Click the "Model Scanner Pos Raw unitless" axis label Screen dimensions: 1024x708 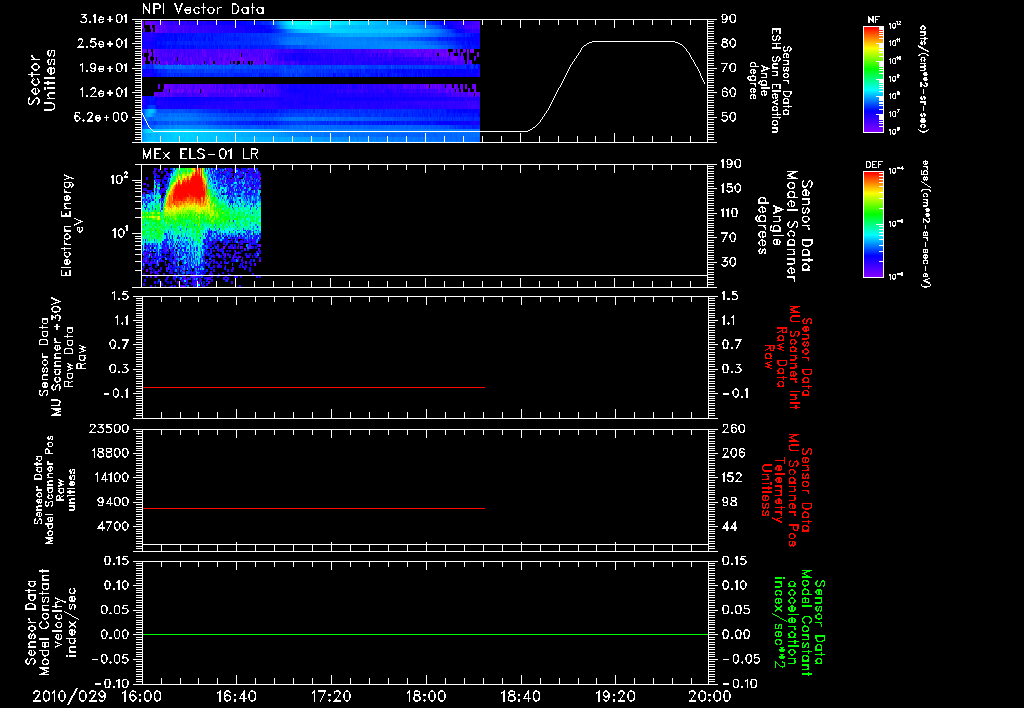pos(54,490)
